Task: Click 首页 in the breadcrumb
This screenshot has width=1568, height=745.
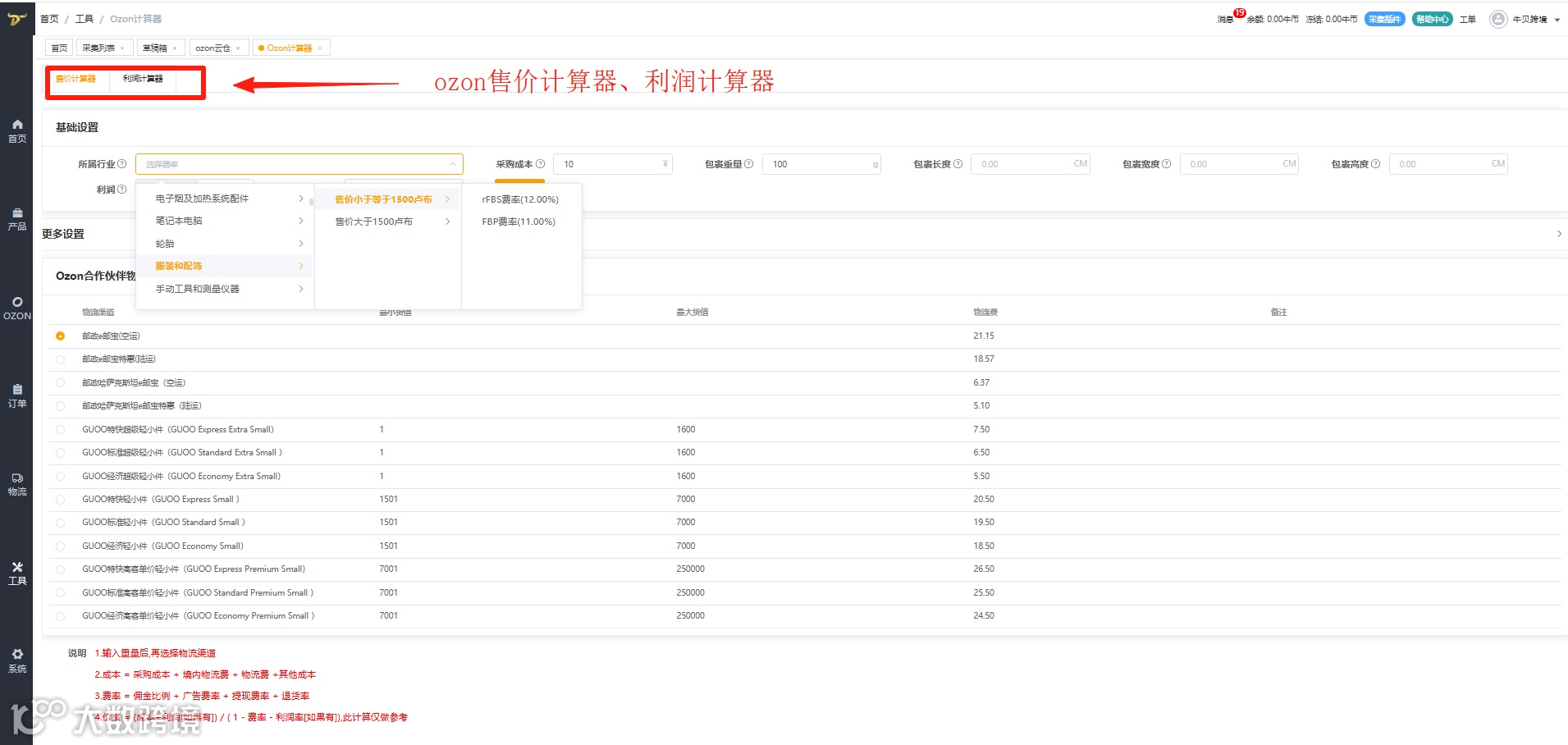Action: click(x=49, y=19)
